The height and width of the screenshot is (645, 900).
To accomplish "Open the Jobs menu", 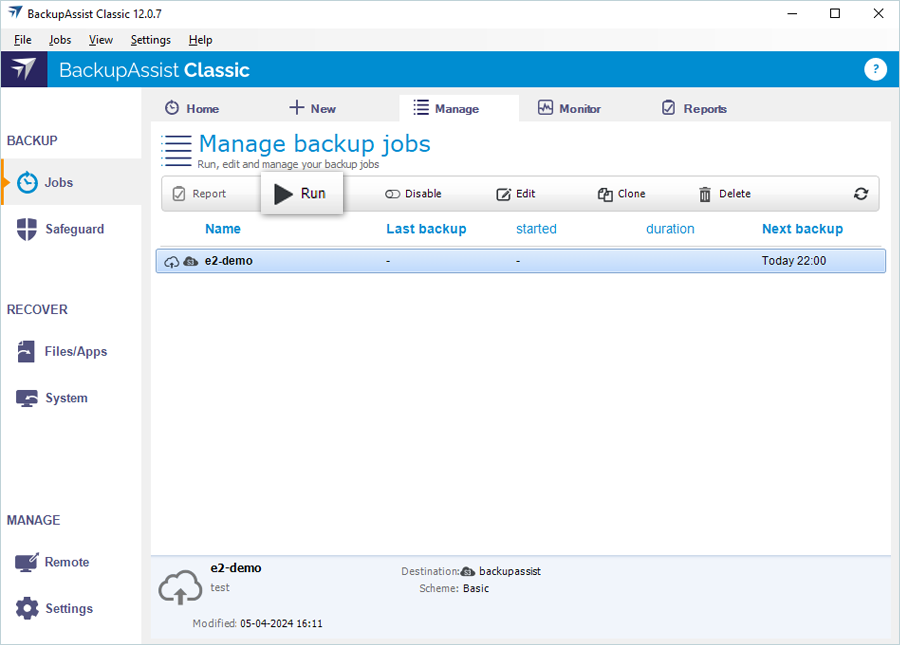I will tap(60, 40).
